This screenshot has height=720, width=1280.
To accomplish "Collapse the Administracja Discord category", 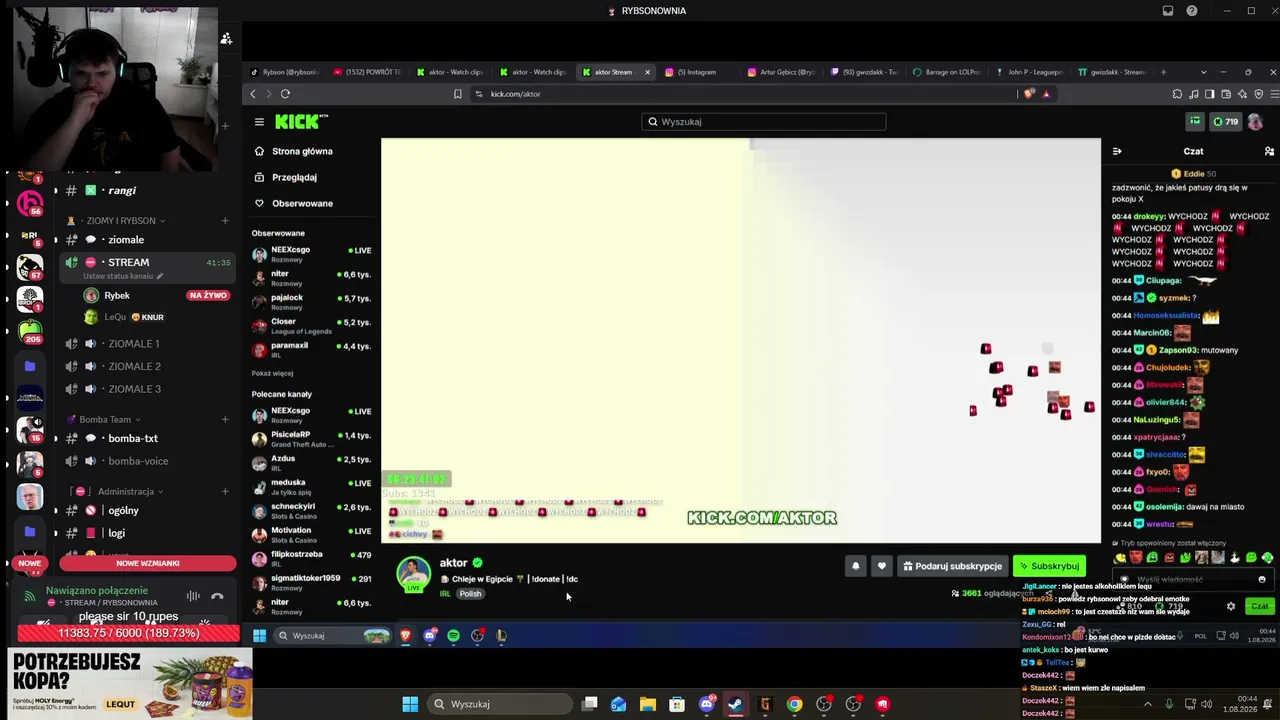I will [x=116, y=492].
